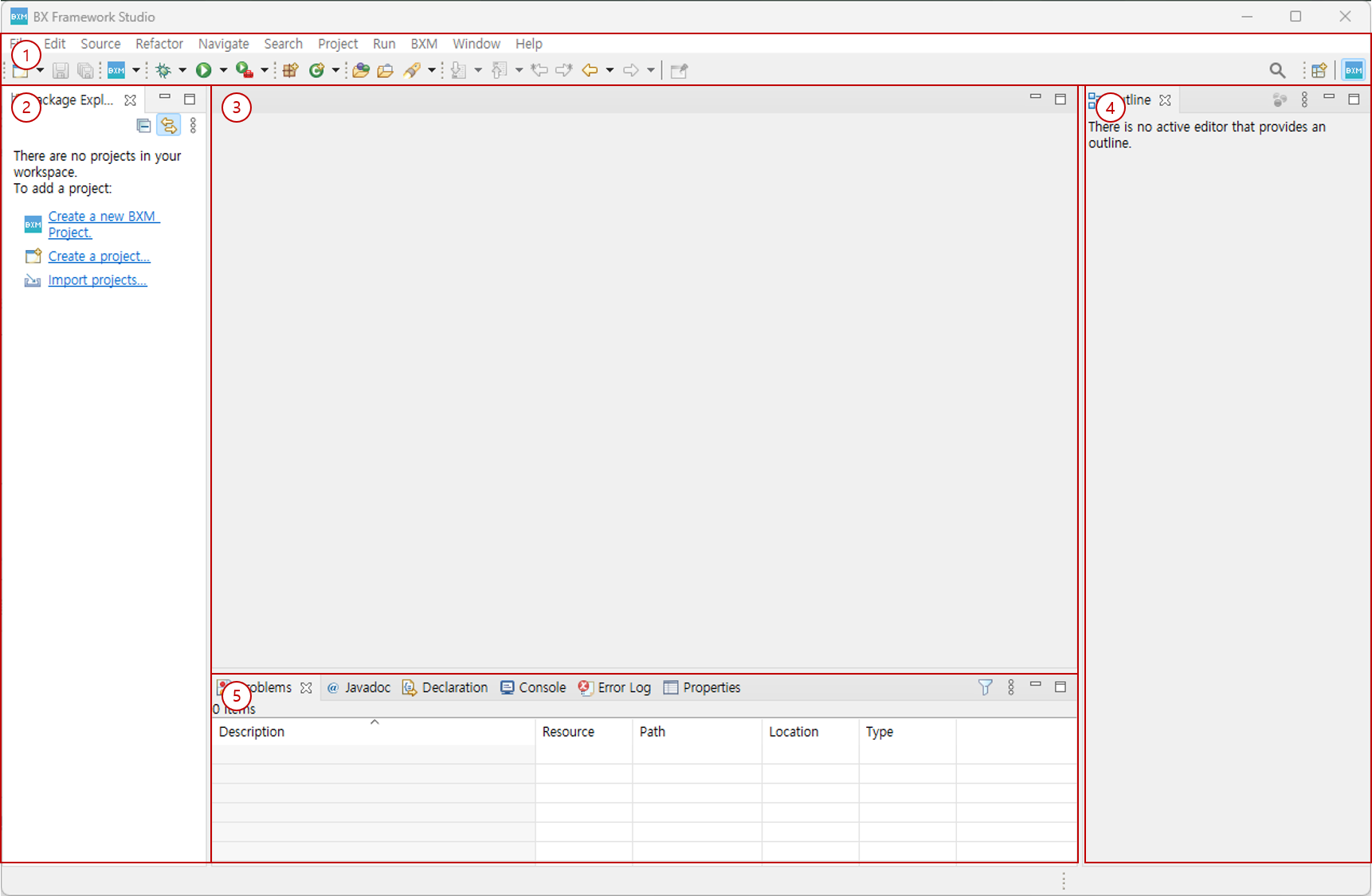Click the toolbar Search magnifier icon

[1277, 70]
